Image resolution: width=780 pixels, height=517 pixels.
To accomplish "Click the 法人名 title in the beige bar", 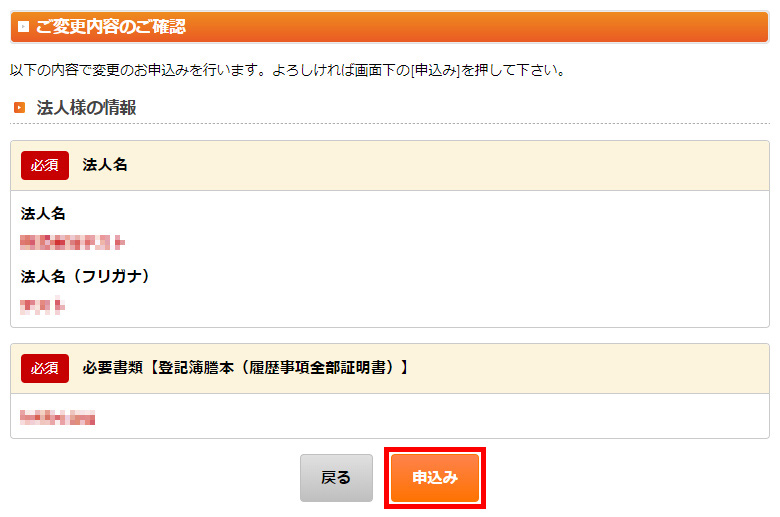I will pyautogui.click(x=105, y=166).
